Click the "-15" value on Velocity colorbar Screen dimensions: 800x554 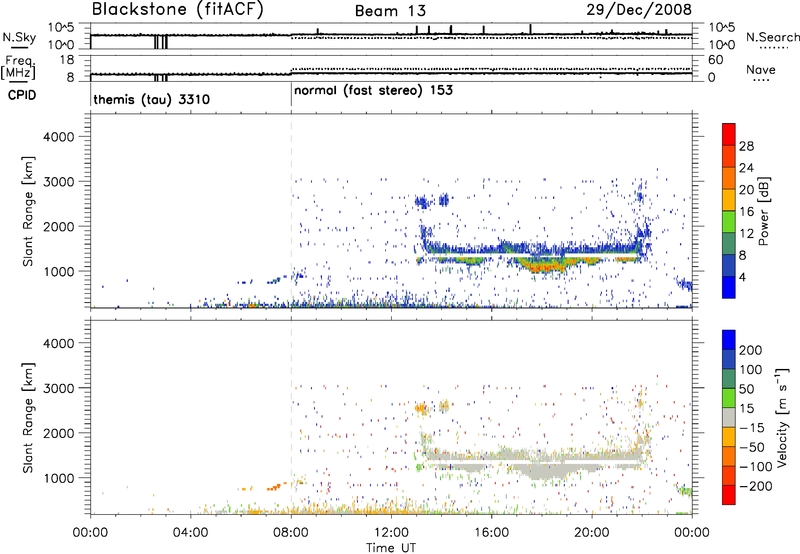click(751, 428)
